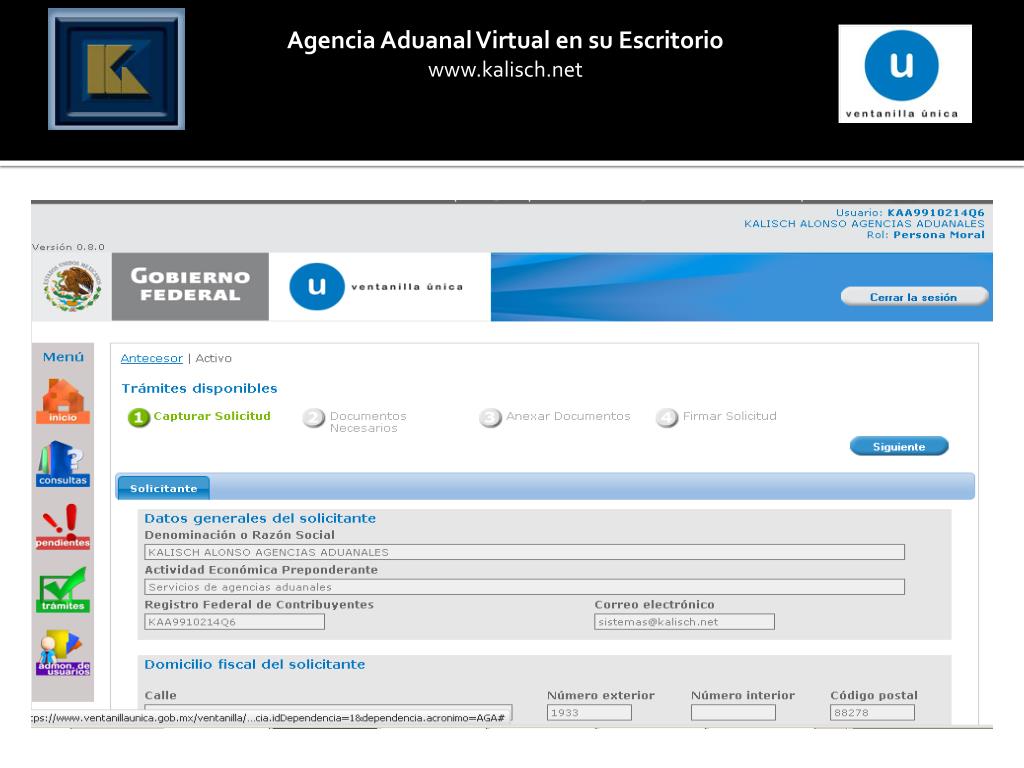
Task: Click the Registro Federal de Contribuyentes field
Action: 234,622
